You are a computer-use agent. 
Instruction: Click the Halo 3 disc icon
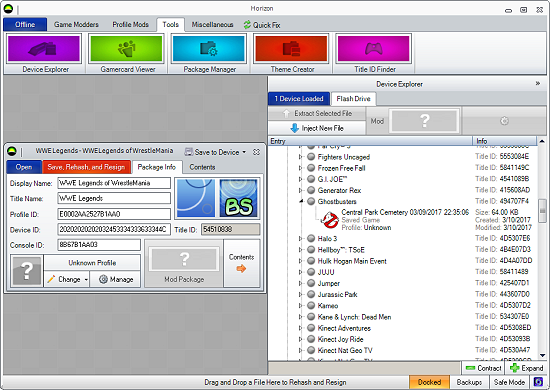[x=311, y=238]
